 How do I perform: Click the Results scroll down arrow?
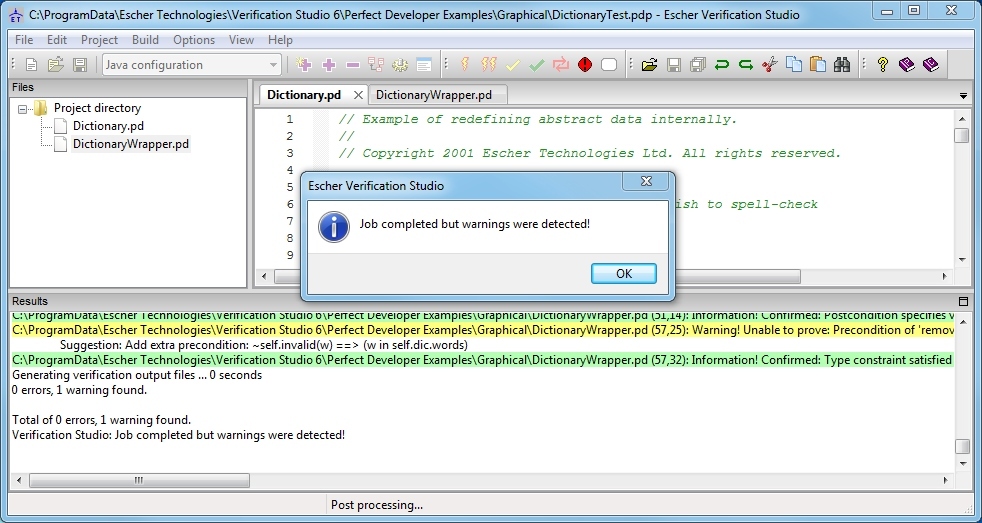tap(963, 464)
